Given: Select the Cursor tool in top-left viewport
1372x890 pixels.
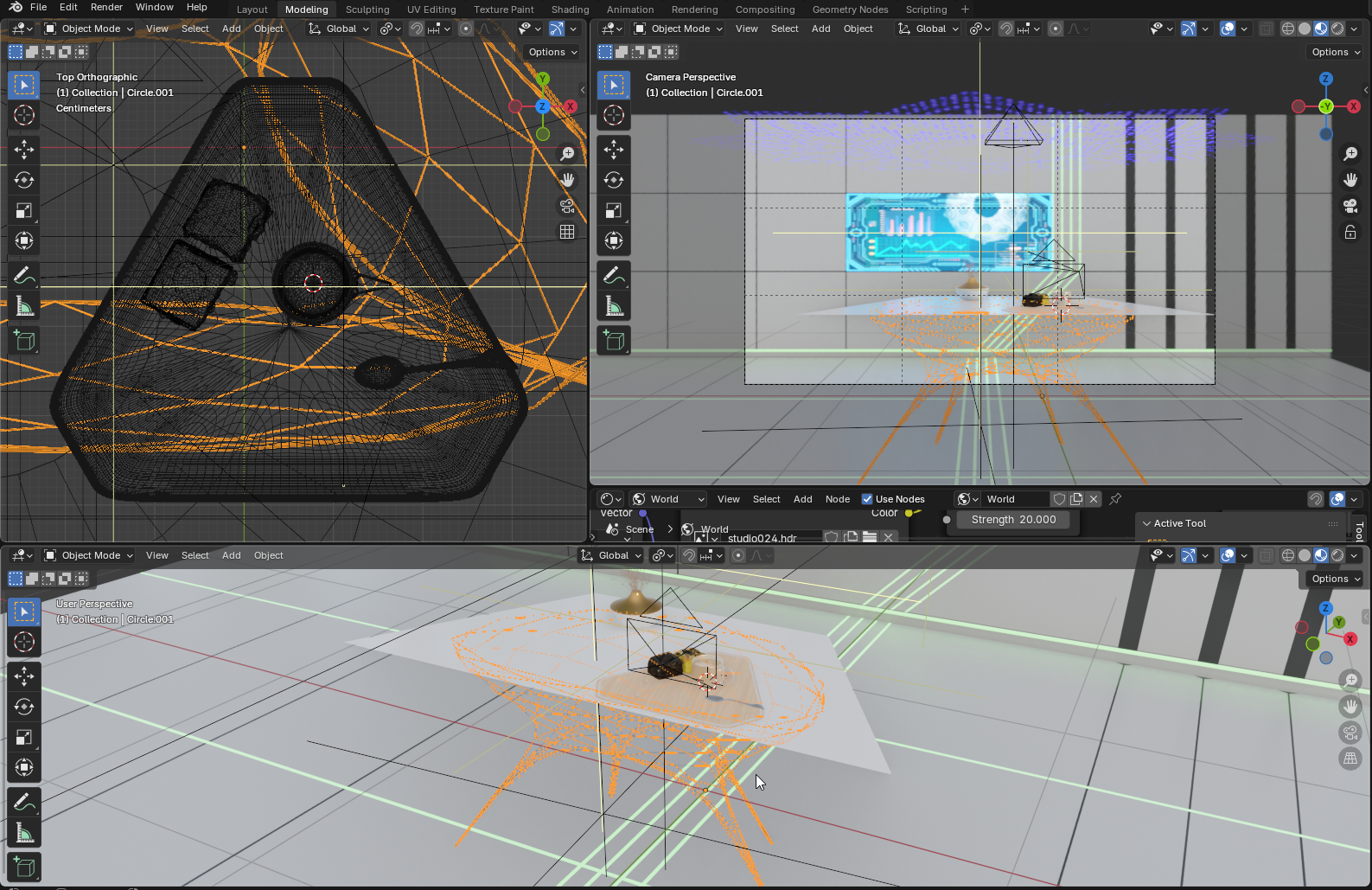Looking at the screenshot, I should tap(24, 115).
